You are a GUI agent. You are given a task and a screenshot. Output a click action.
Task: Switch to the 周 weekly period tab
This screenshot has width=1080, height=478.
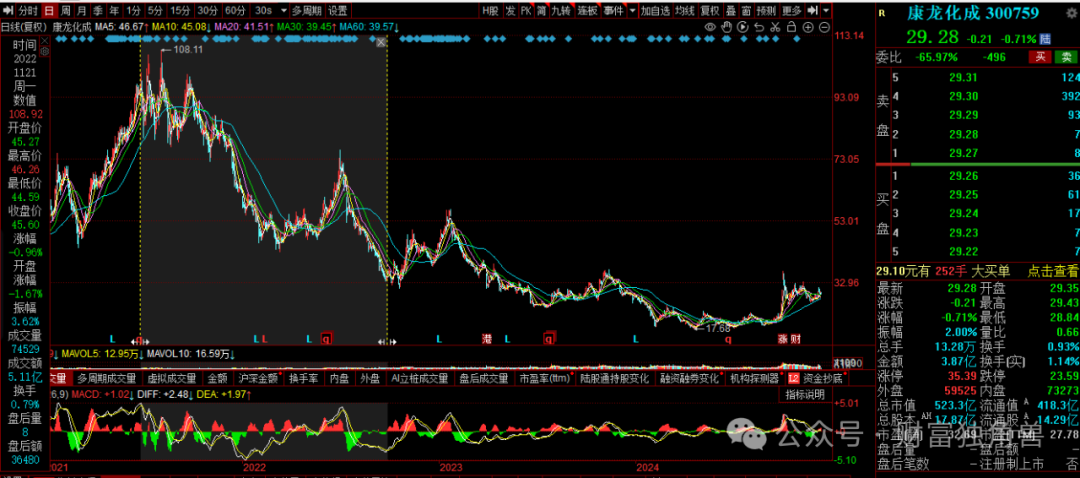coord(65,10)
